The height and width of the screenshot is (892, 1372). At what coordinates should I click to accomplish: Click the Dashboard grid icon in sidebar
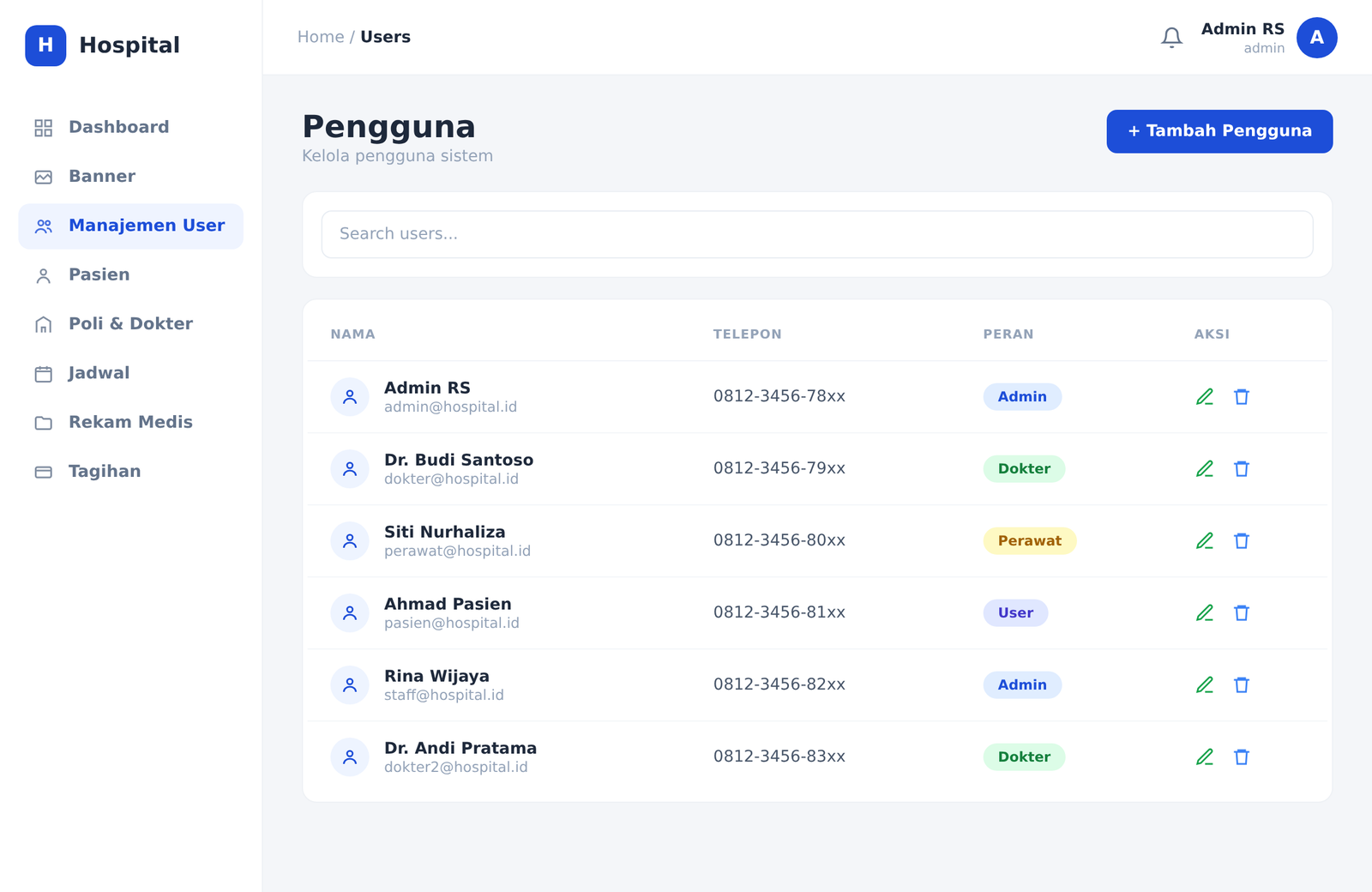click(x=44, y=128)
